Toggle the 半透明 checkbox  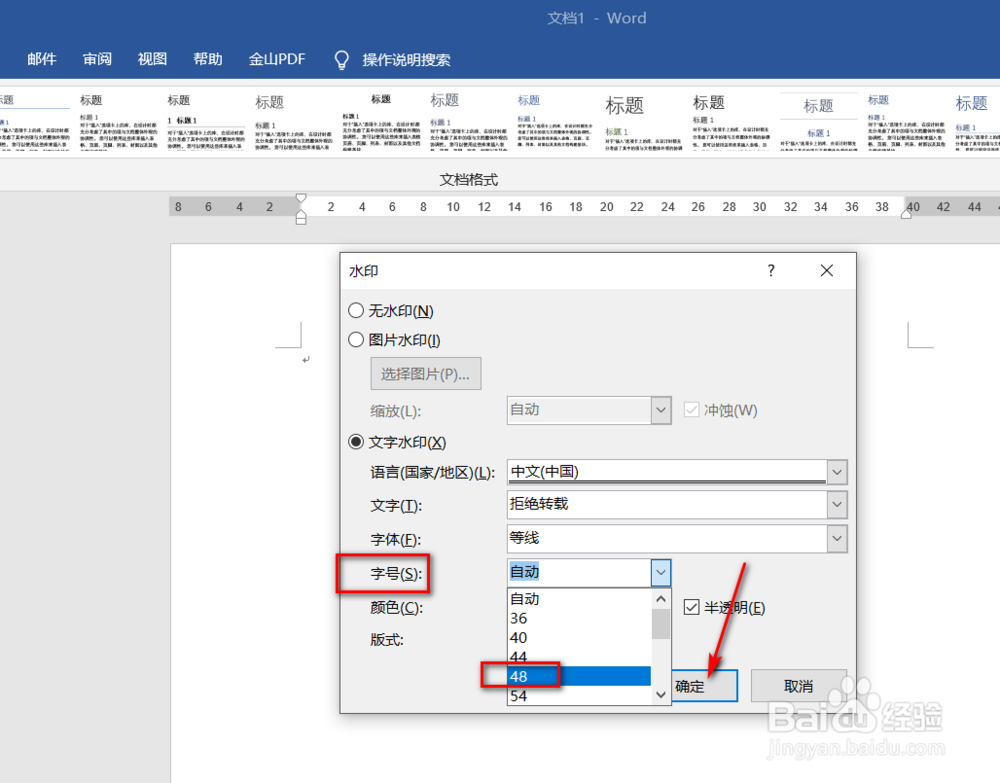[x=691, y=607]
